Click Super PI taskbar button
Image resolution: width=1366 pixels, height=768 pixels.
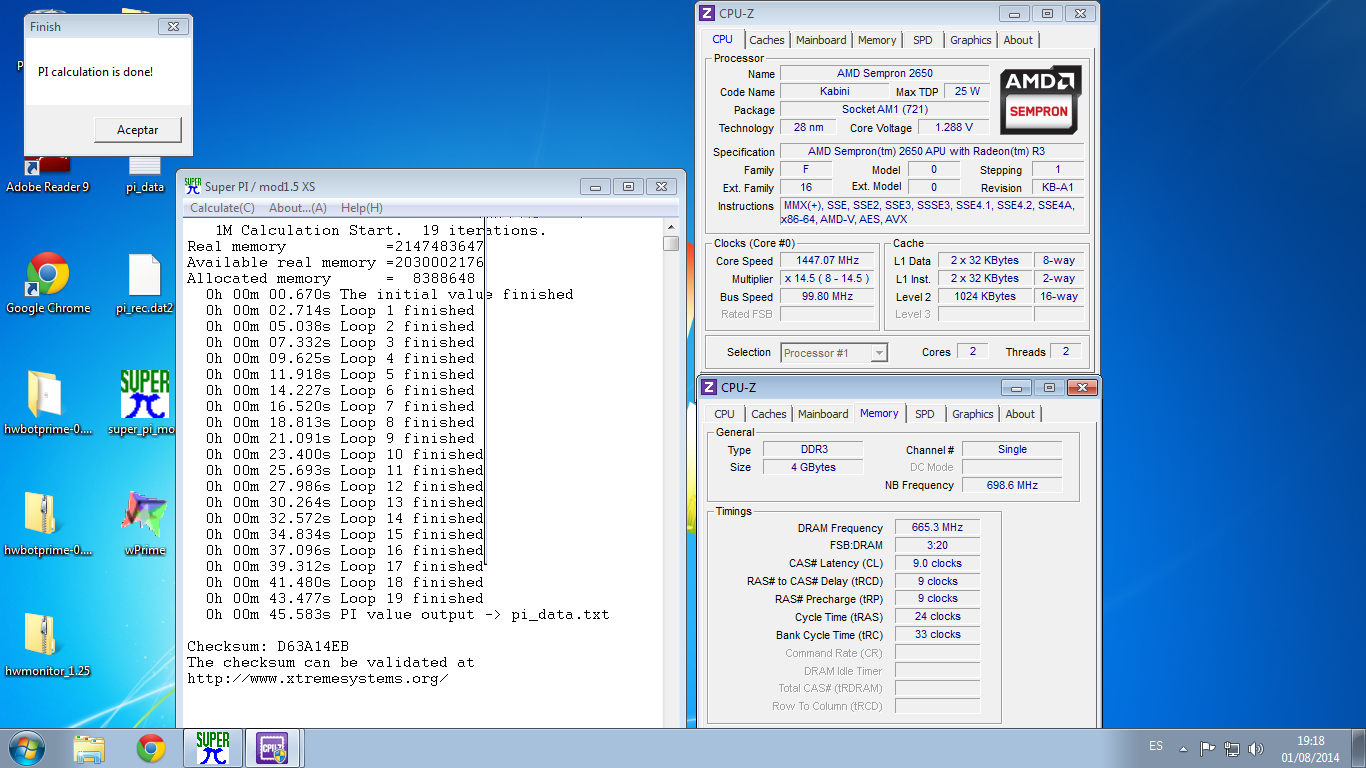click(x=212, y=748)
